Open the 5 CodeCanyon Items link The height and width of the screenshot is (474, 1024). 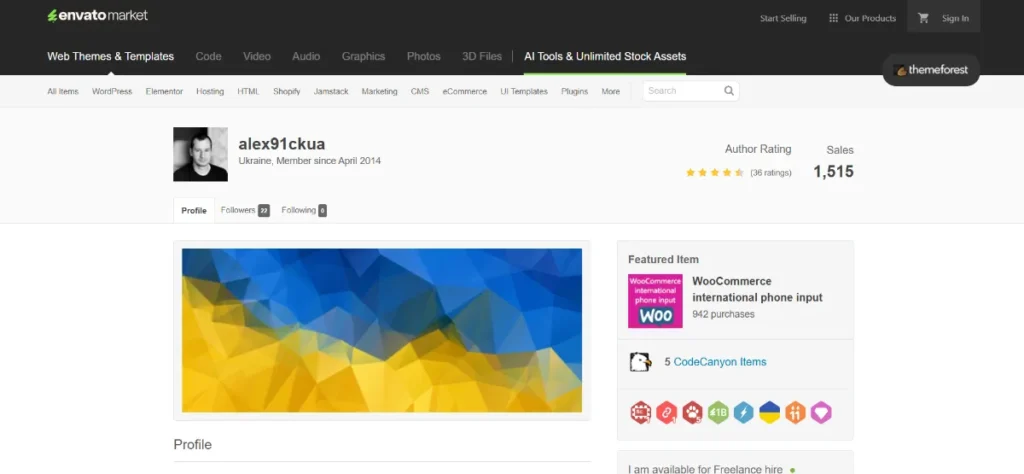point(720,362)
